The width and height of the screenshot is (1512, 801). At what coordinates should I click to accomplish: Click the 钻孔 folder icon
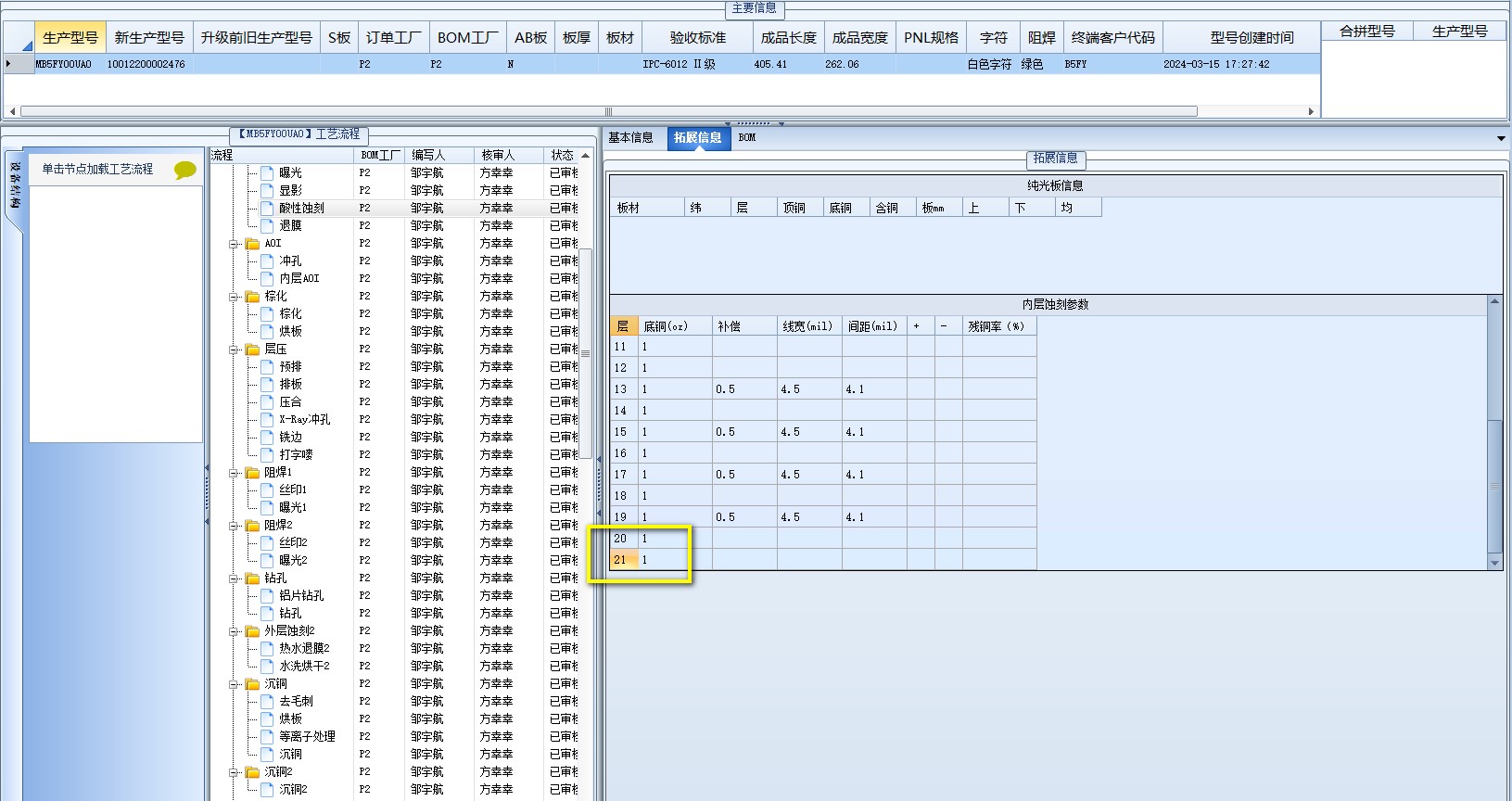[252, 578]
